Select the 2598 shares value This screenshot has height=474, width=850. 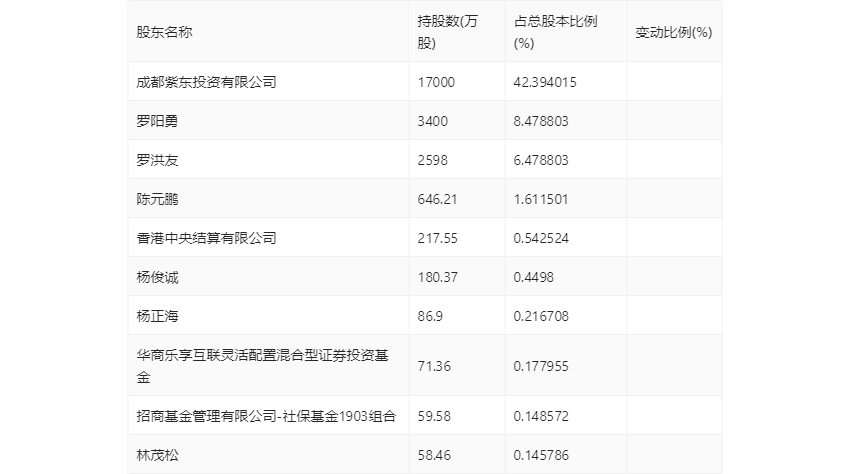pyautogui.click(x=433, y=160)
